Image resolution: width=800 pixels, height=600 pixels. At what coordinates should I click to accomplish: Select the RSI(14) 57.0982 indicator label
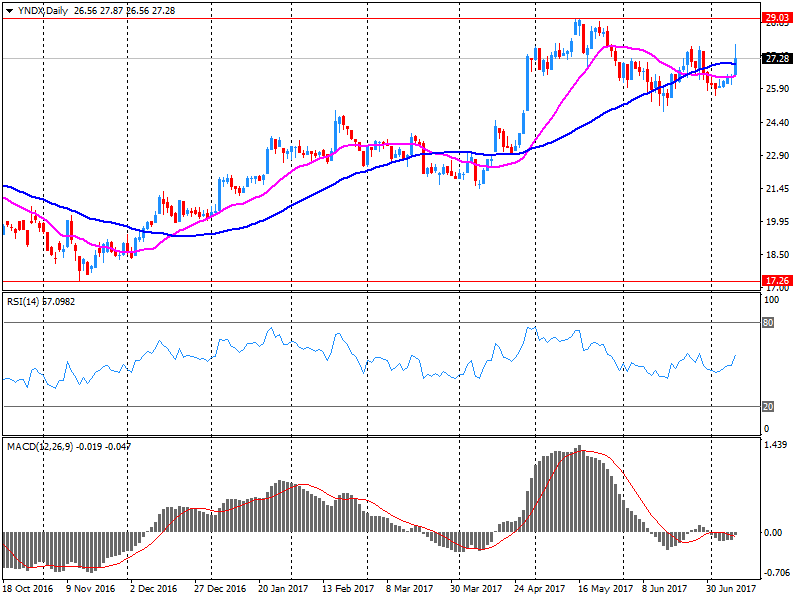tap(41, 302)
